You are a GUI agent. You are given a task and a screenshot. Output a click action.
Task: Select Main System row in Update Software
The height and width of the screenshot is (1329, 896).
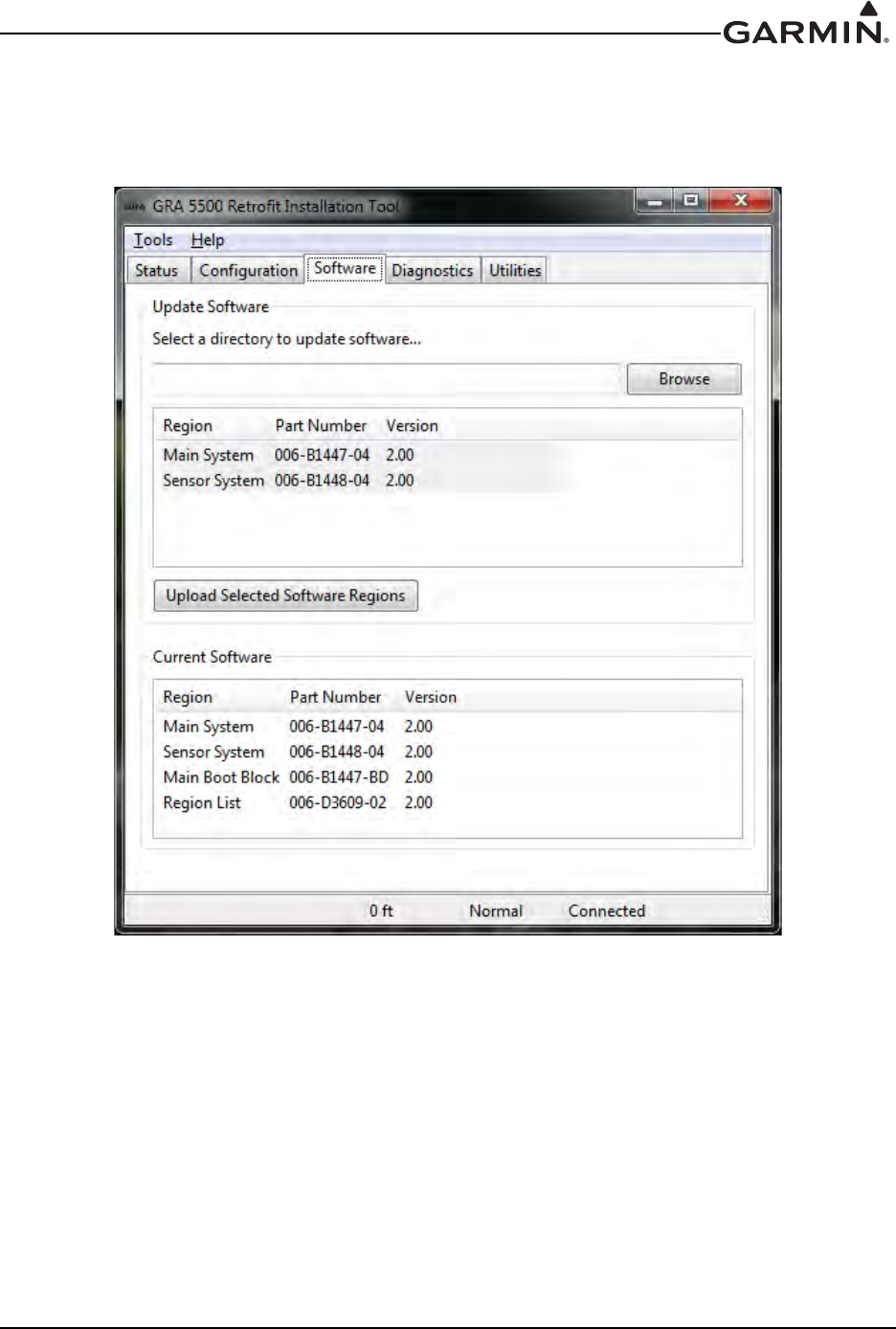click(447, 456)
